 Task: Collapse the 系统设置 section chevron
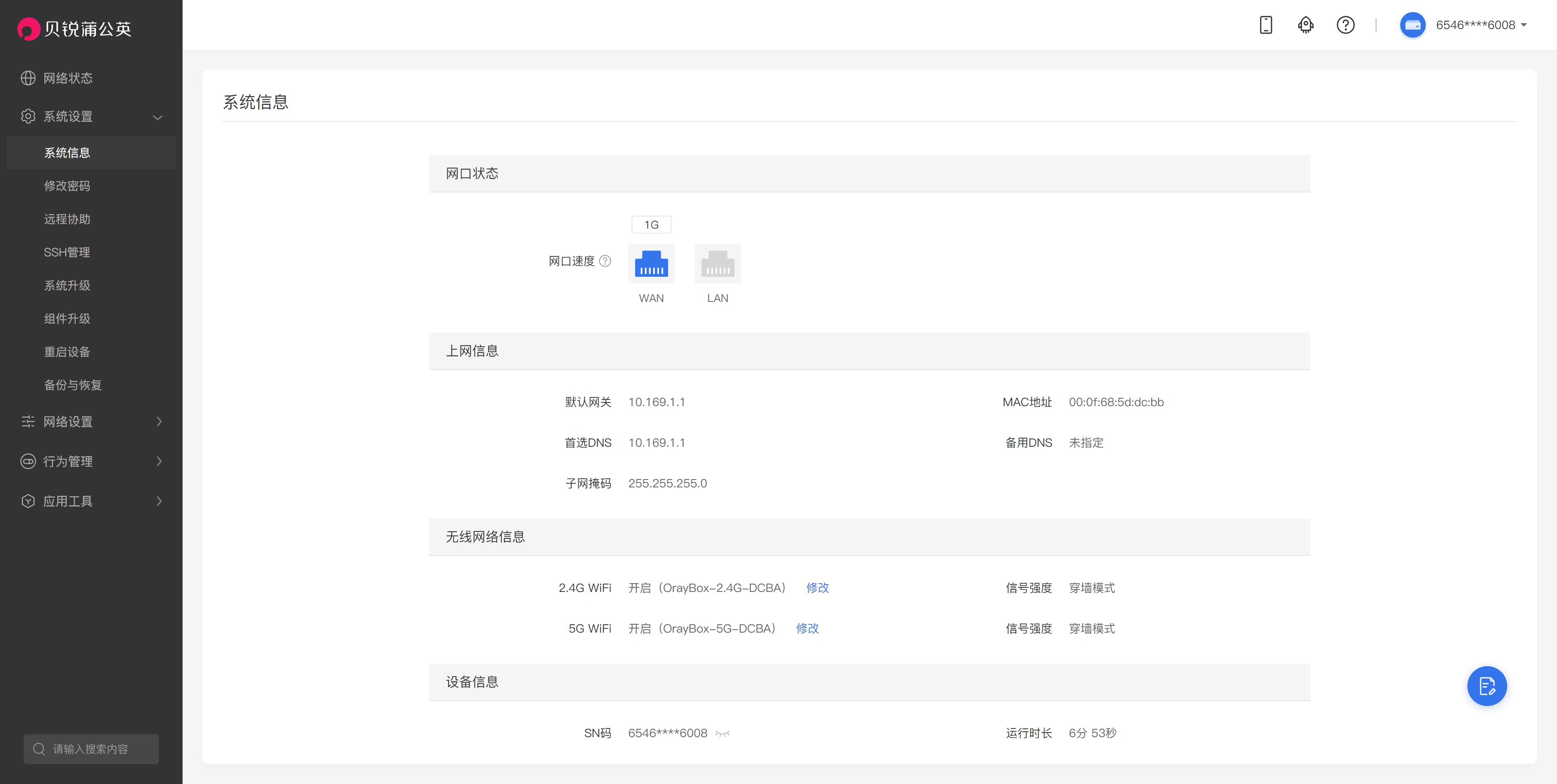pyautogui.click(x=158, y=117)
